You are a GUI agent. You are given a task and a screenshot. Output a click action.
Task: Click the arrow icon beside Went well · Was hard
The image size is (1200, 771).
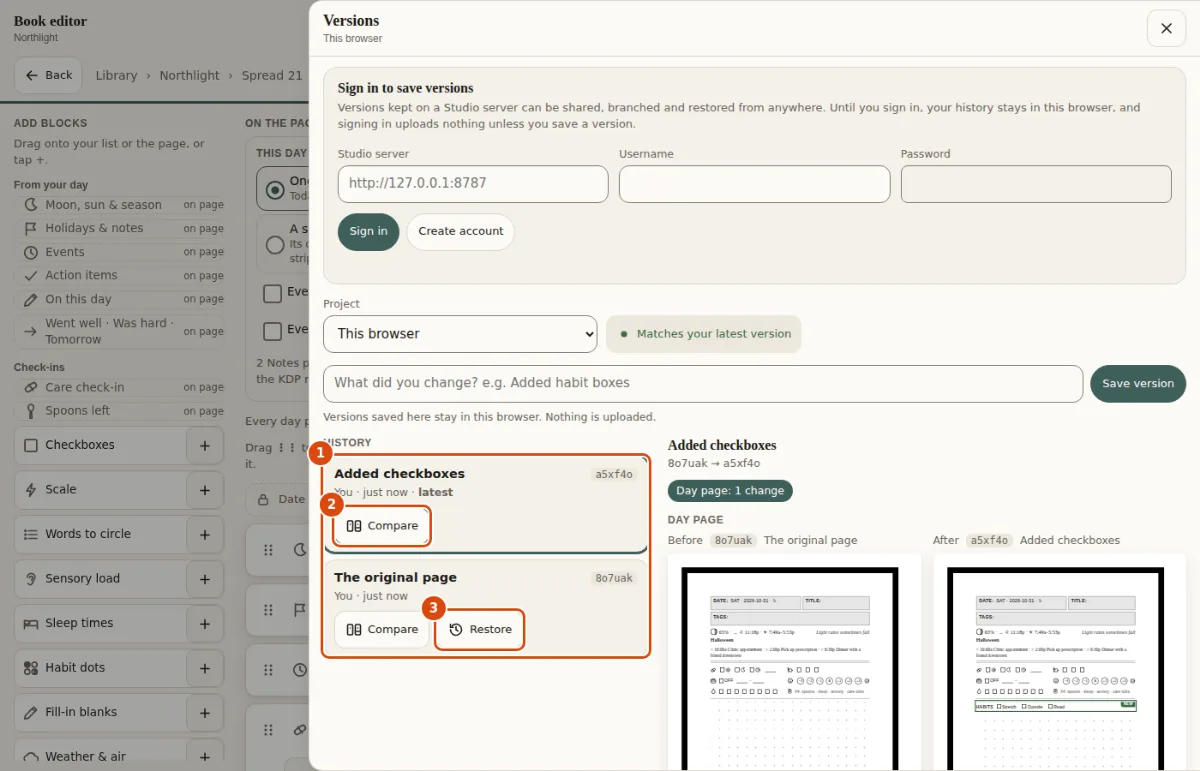30,331
